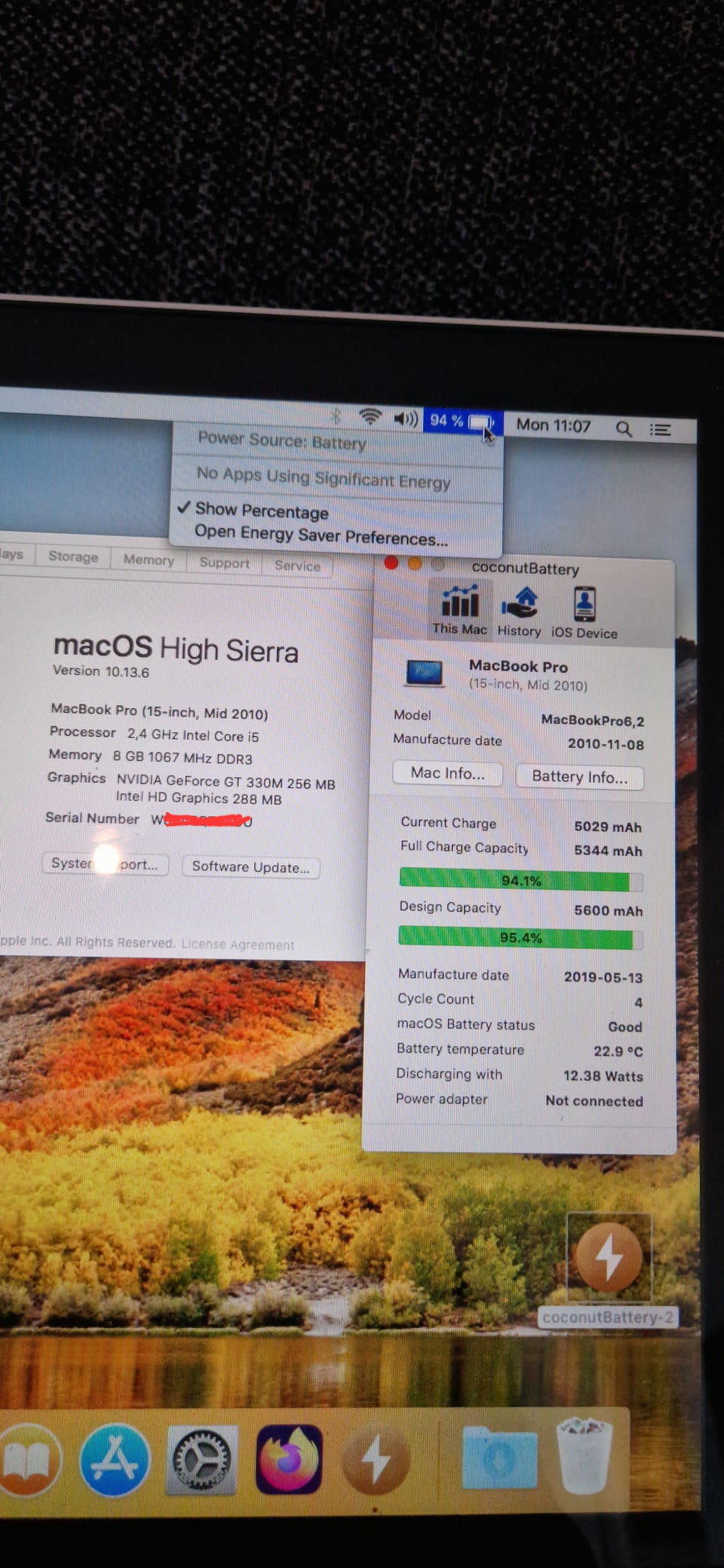
Task: Click the Mon 11:07 clock
Action: coord(554,425)
